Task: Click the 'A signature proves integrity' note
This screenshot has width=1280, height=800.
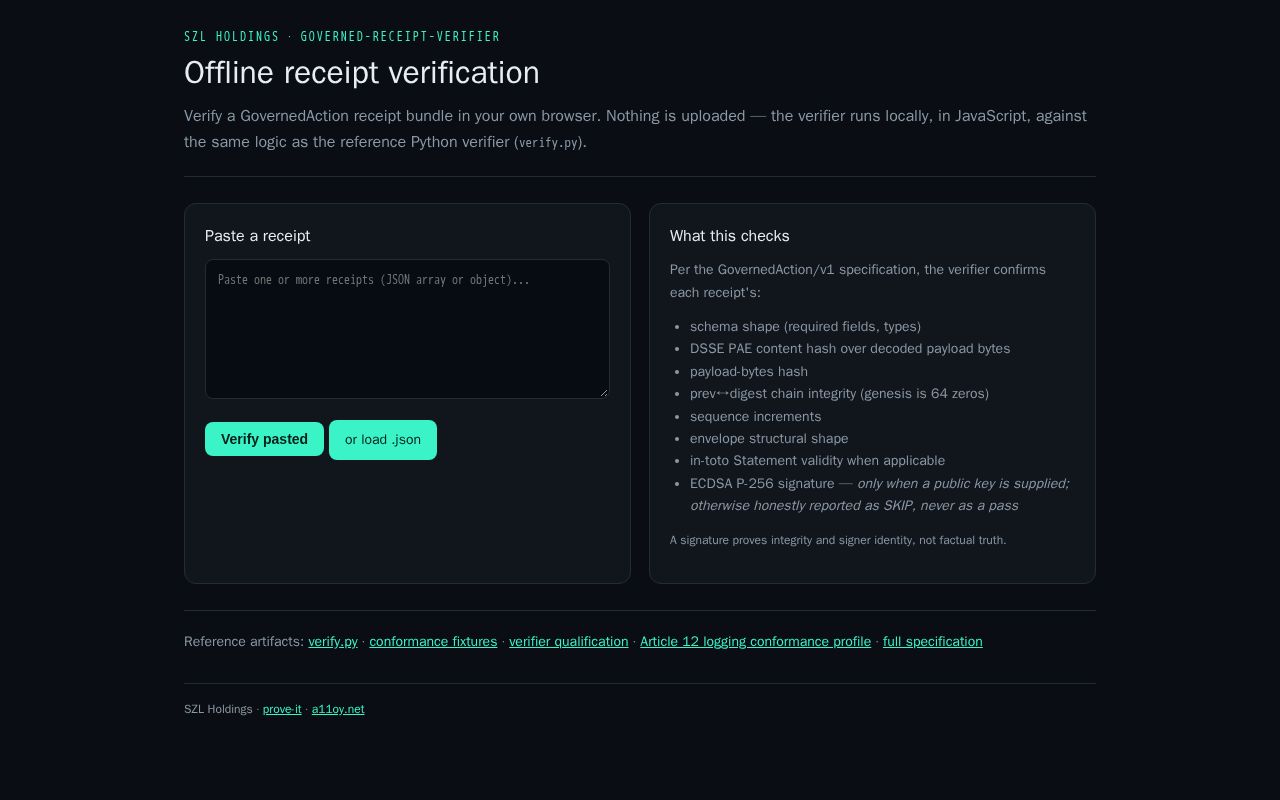Action: pyautogui.click(x=838, y=540)
